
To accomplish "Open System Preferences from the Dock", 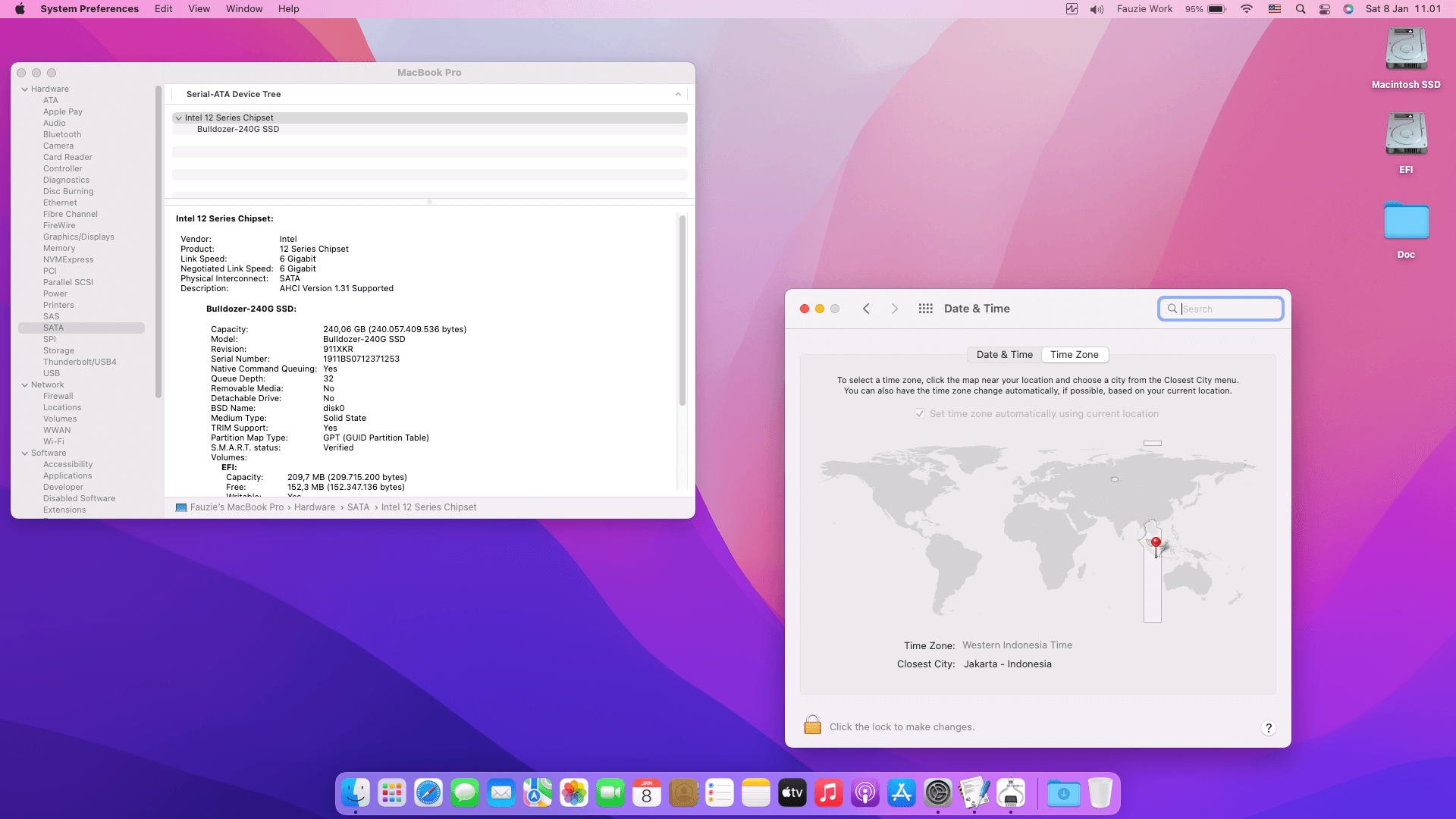I will coord(938,793).
